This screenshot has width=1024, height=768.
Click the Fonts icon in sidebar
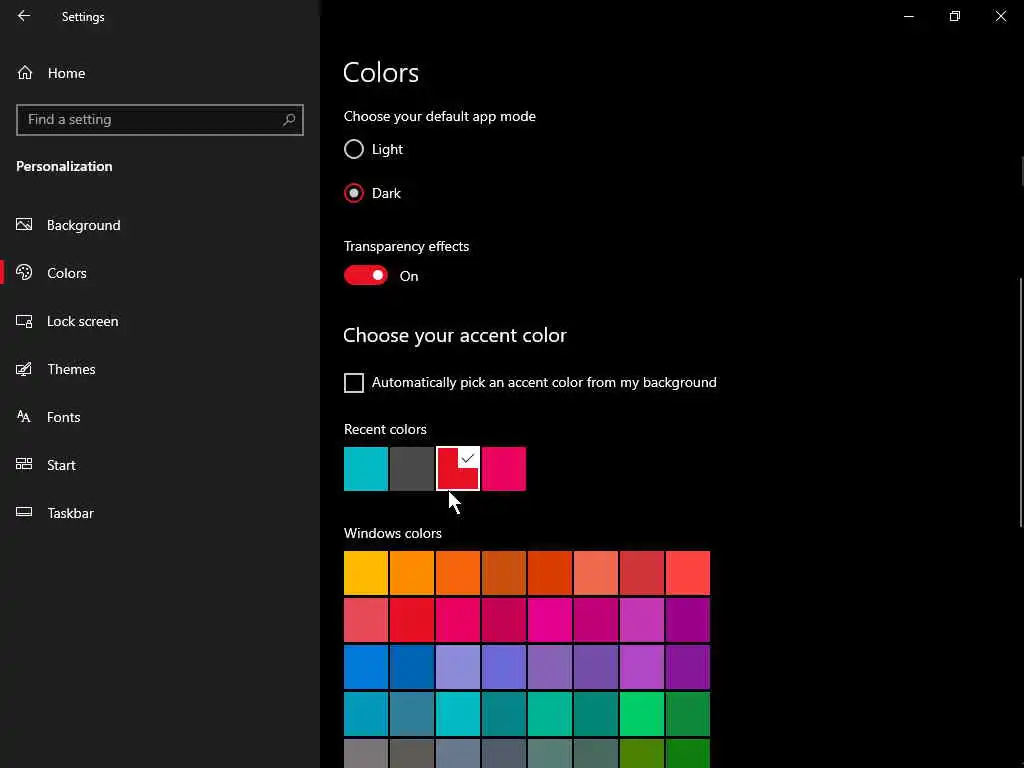point(25,417)
